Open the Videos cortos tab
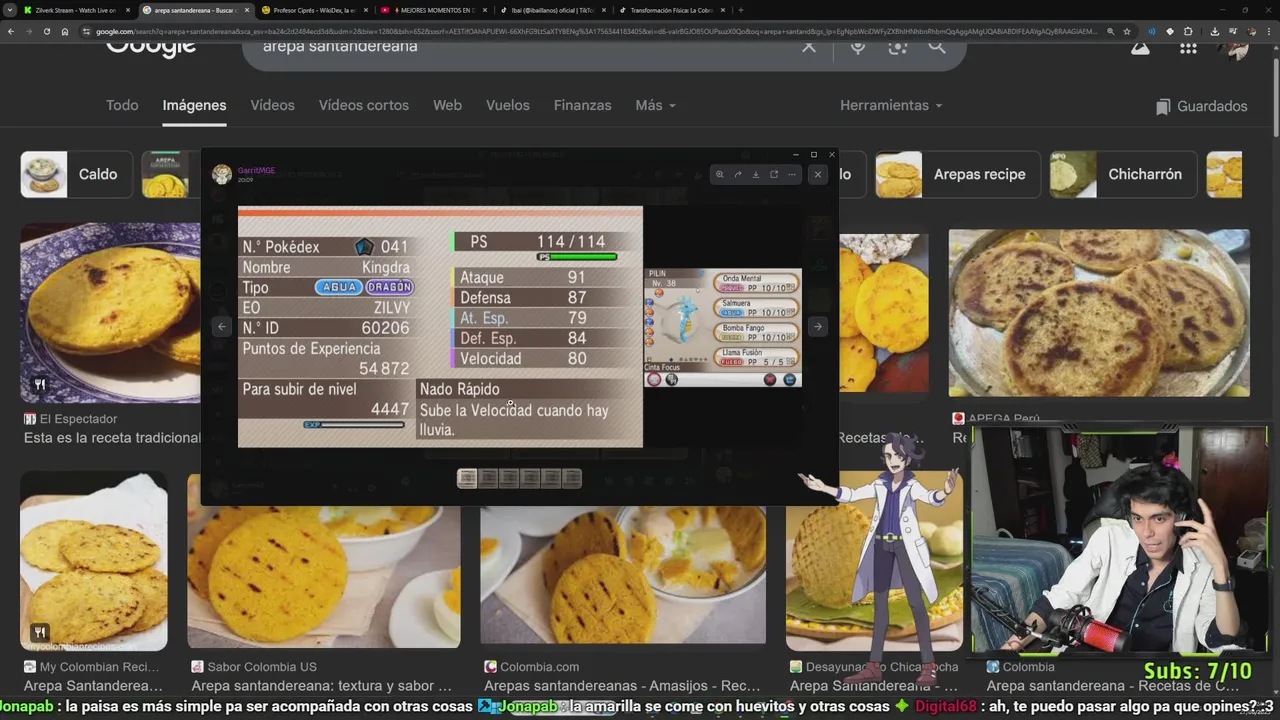 [x=364, y=105]
